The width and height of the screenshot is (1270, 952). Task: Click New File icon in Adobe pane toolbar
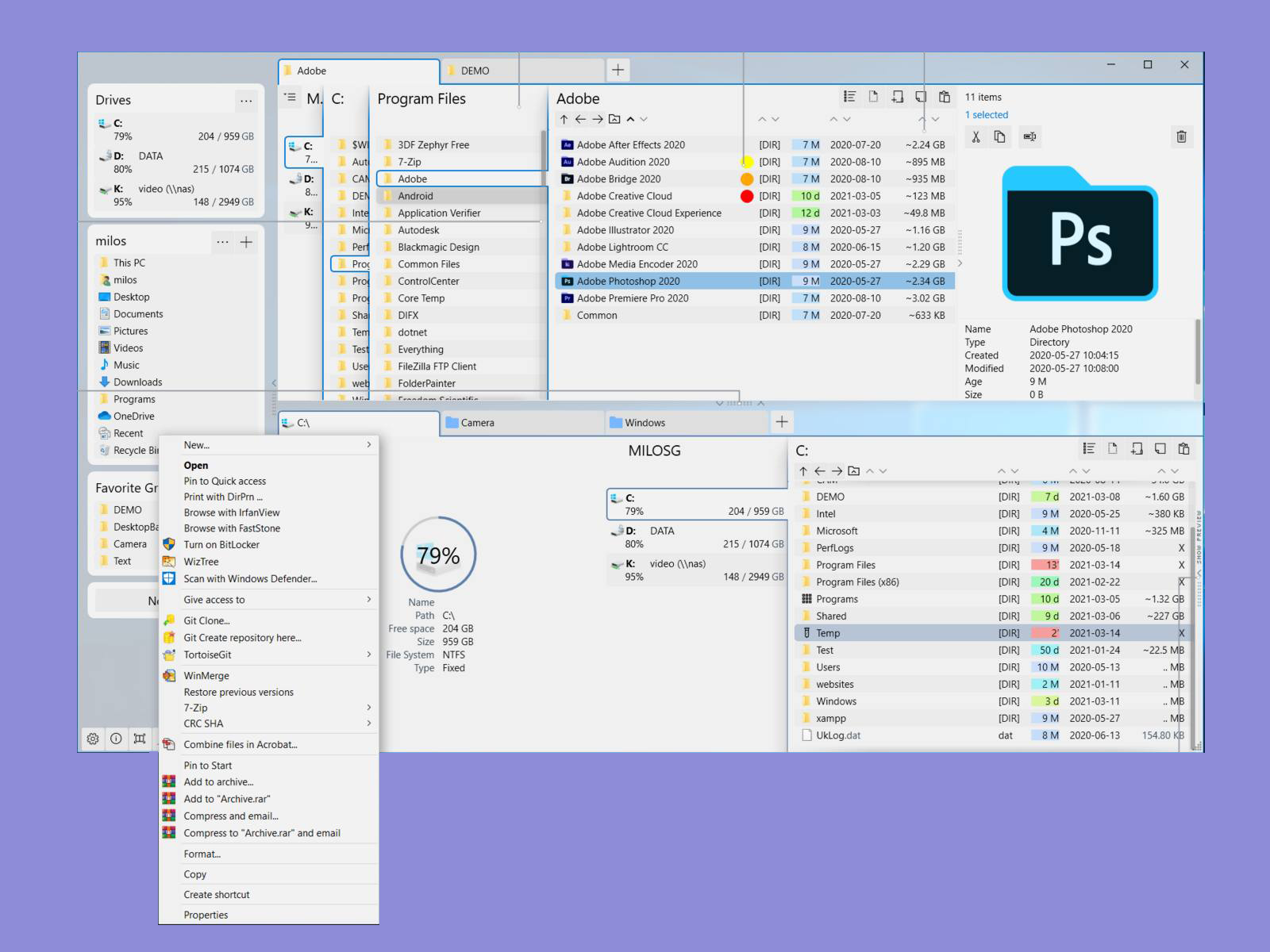click(873, 97)
